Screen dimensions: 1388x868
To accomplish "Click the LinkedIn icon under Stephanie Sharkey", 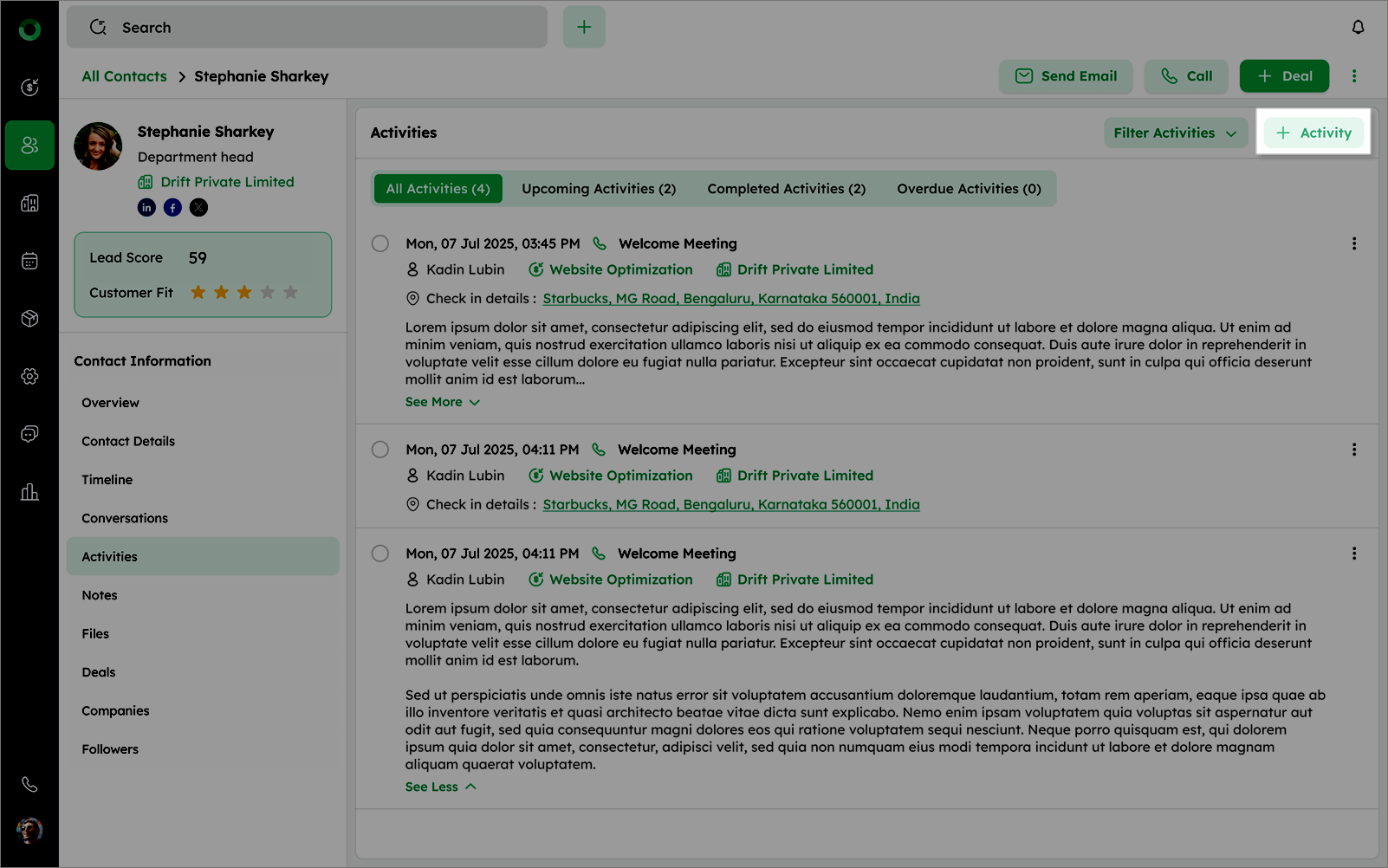I will click(x=146, y=207).
